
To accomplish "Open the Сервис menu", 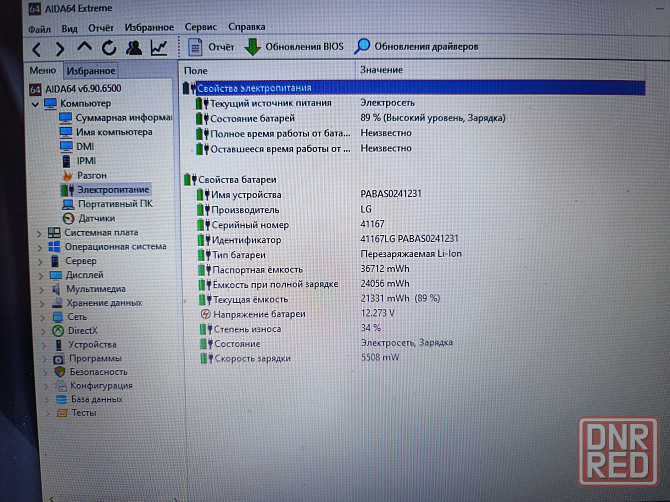I will 201,27.
